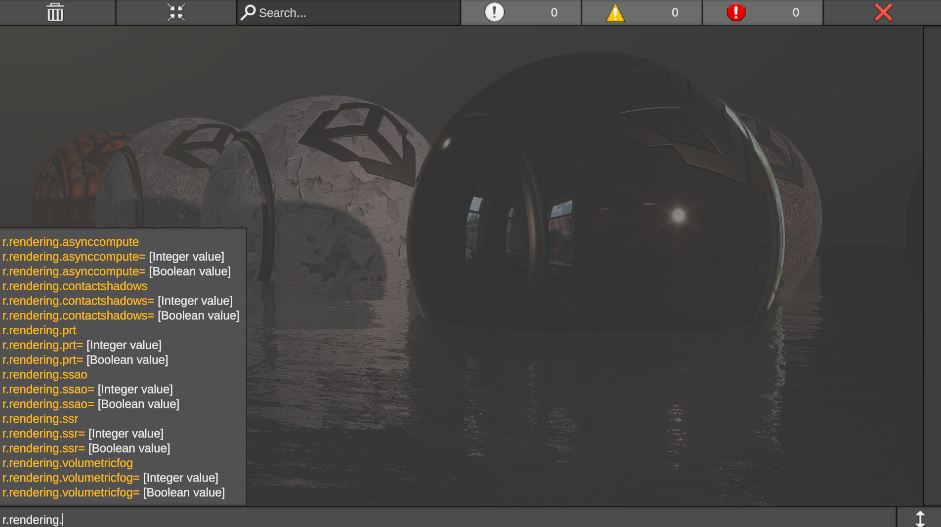This screenshot has width=941, height=527.
Task: Pick r.rendering.volumetricfog= [Boolean value] suggestion
Action: pyautogui.click(x=113, y=492)
